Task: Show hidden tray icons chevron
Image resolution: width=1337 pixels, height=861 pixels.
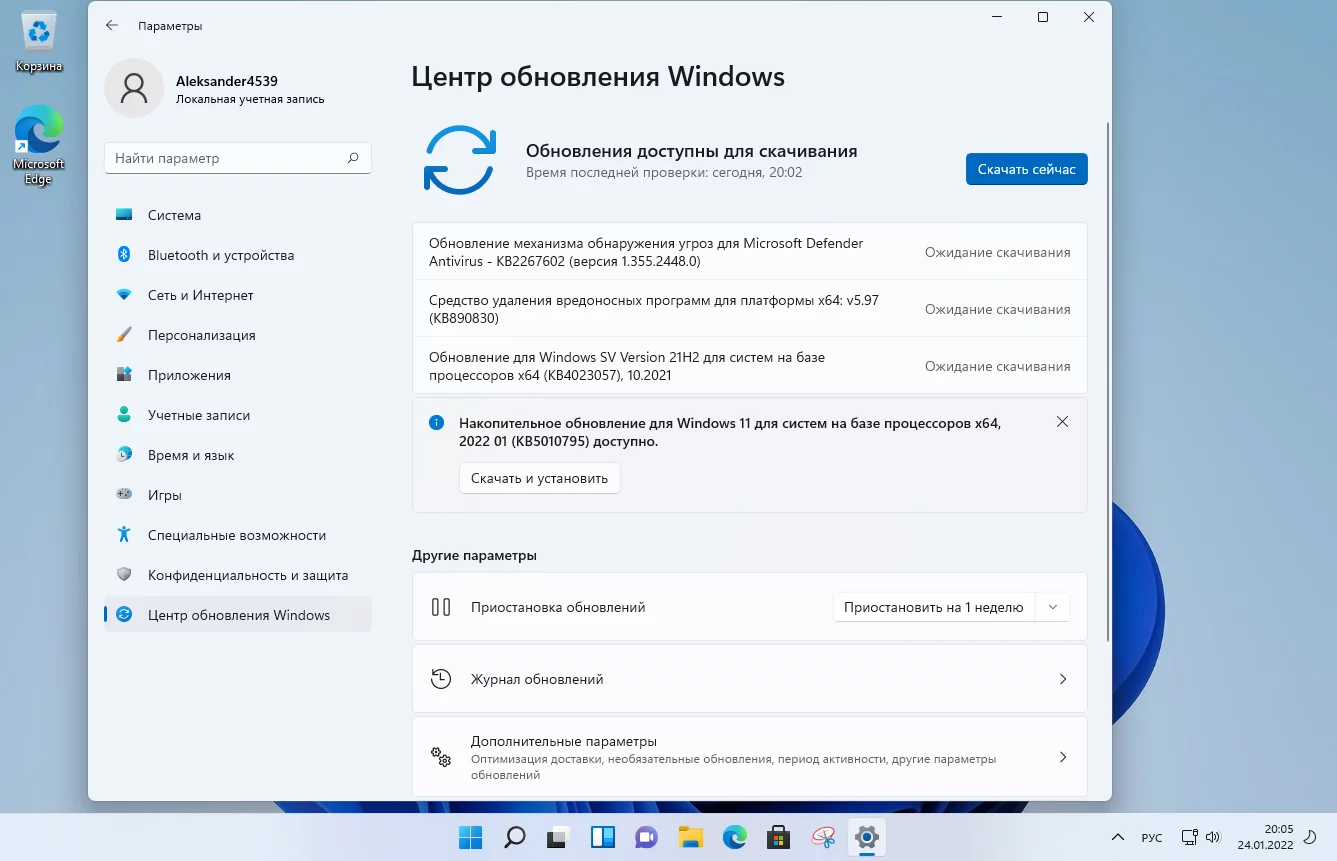Action: pyautogui.click(x=1116, y=837)
